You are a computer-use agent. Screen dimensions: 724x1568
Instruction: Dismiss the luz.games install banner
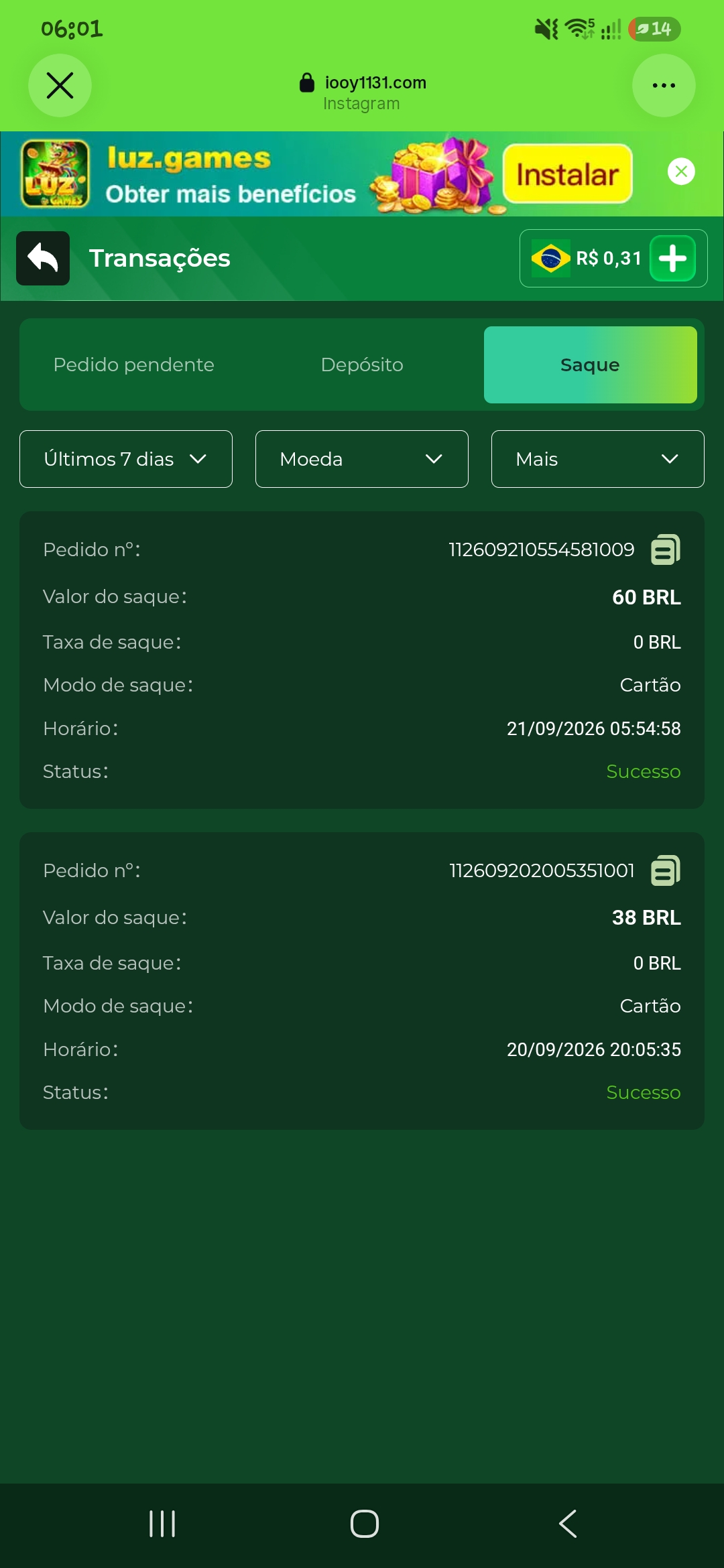click(x=681, y=172)
